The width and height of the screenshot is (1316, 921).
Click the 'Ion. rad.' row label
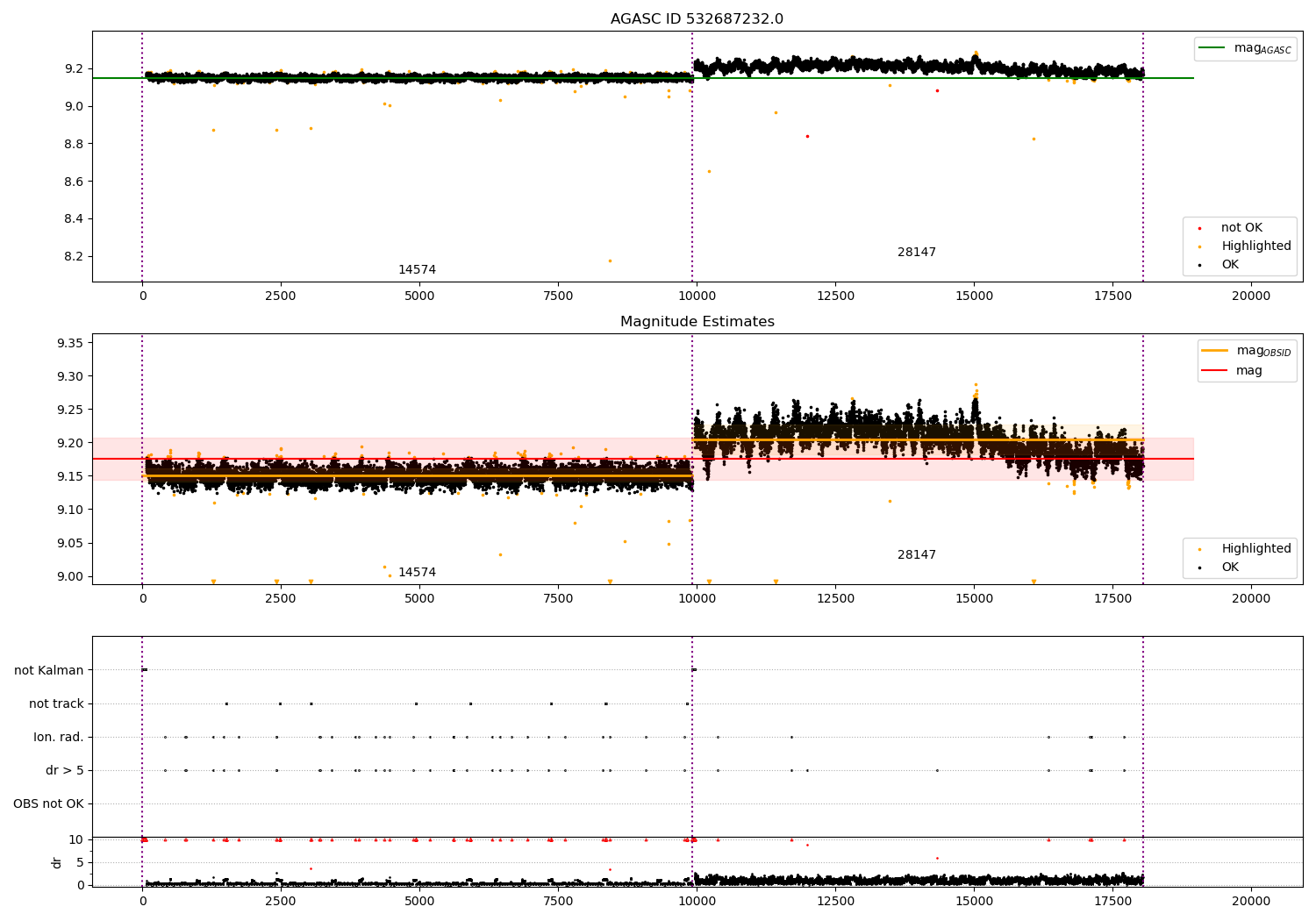pyautogui.click(x=59, y=738)
